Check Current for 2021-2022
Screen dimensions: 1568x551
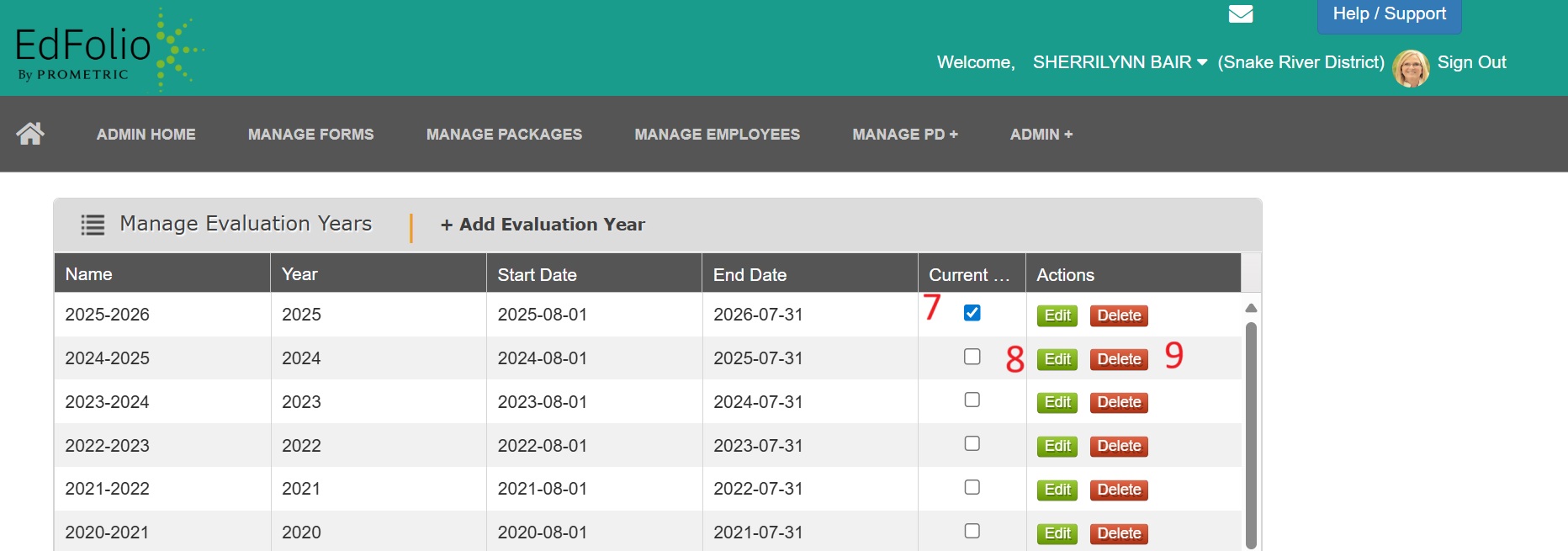click(972, 487)
